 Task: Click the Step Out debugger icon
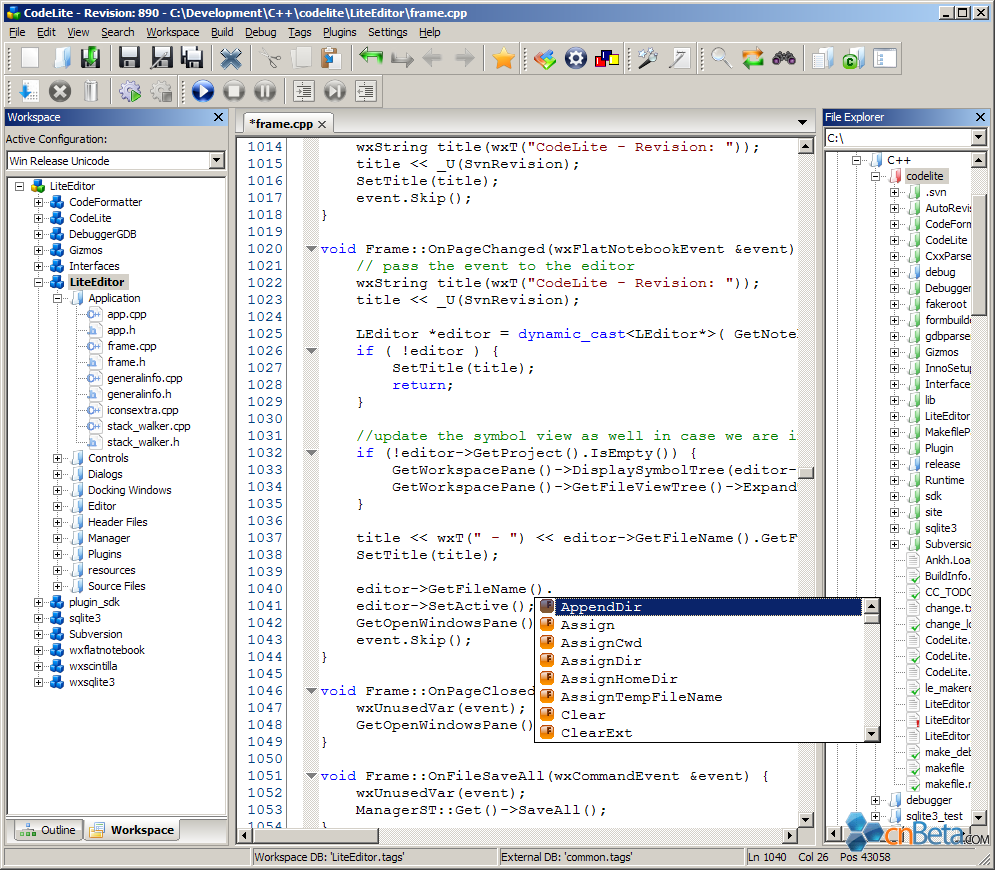coord(366,91)
